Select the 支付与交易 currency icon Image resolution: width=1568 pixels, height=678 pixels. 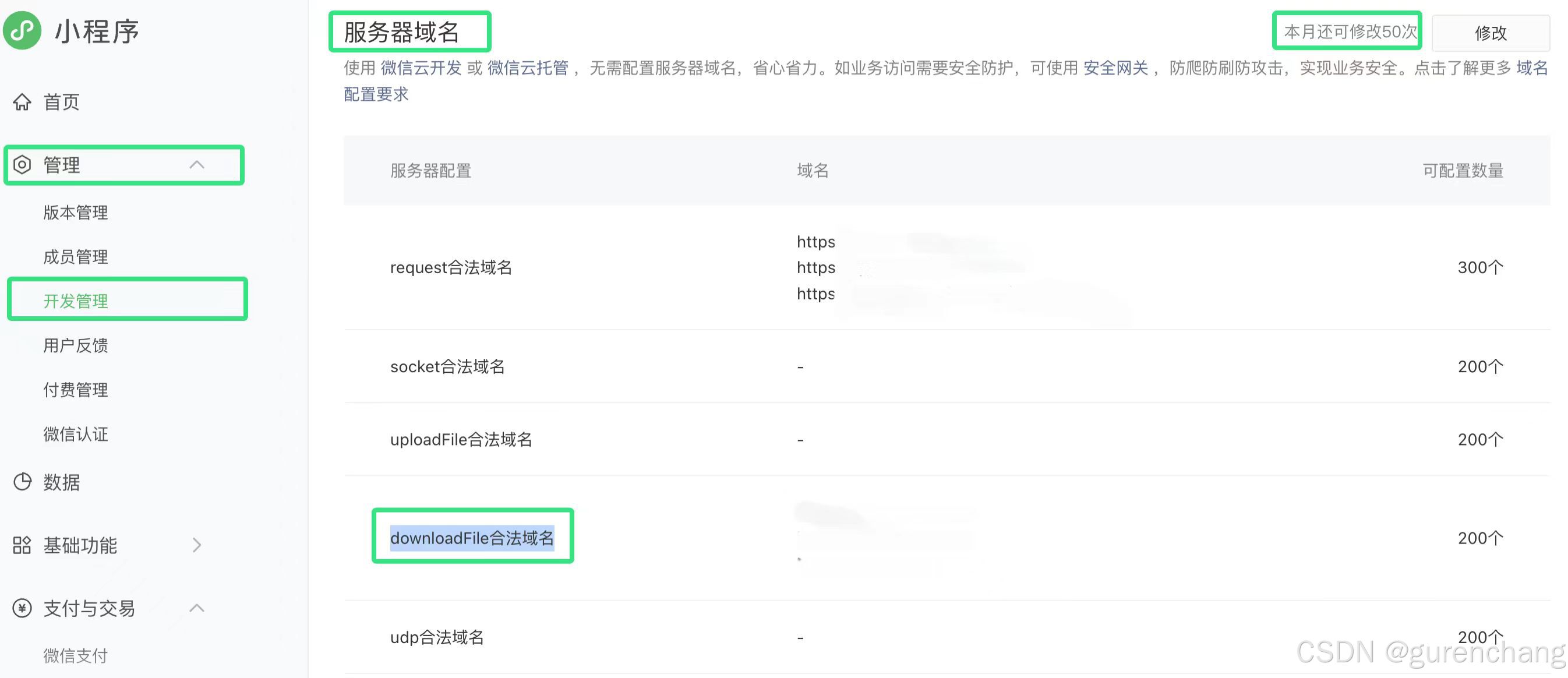(x=21, y=608)
